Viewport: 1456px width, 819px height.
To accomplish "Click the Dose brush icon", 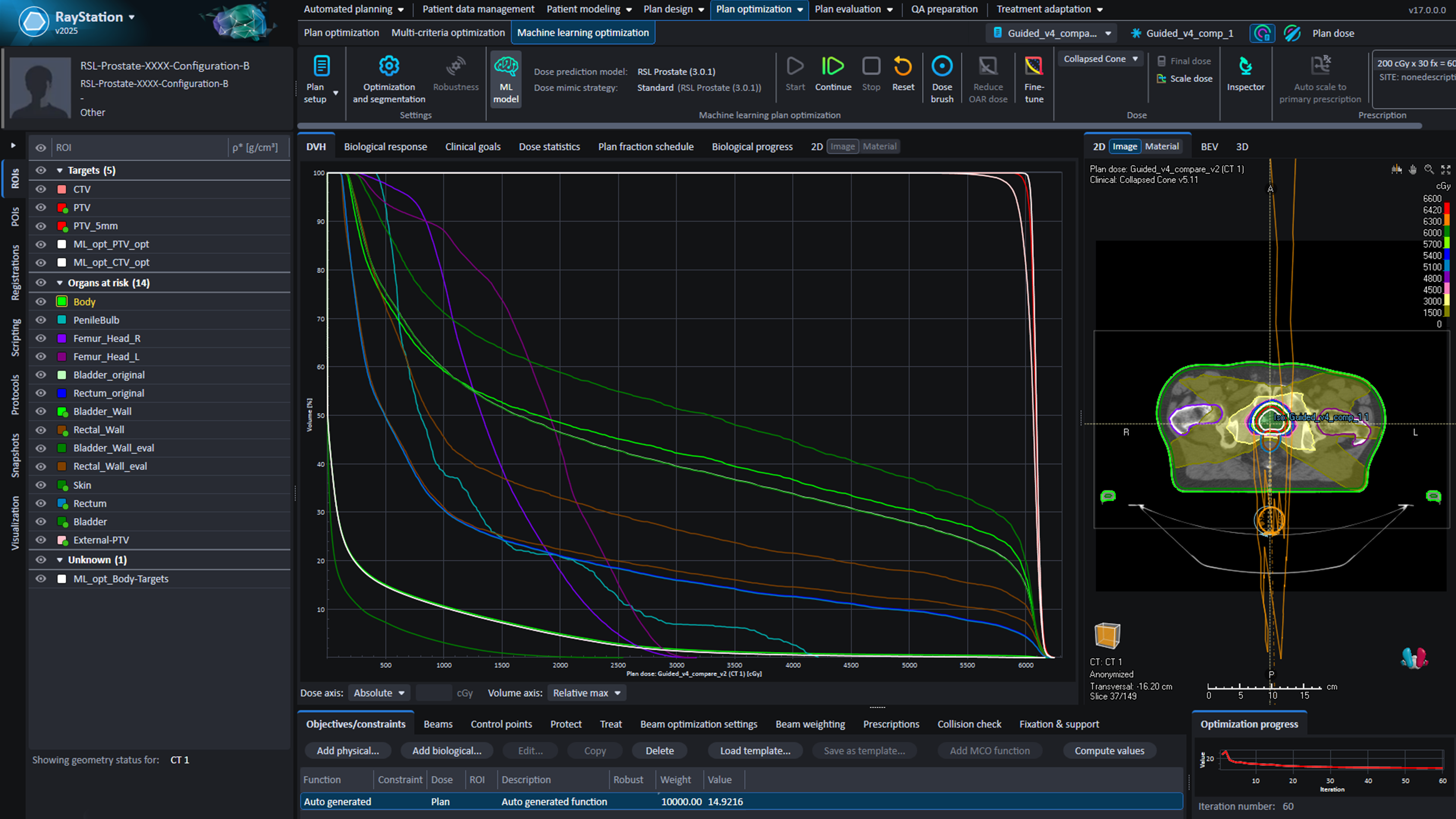I will coord(942,67).
